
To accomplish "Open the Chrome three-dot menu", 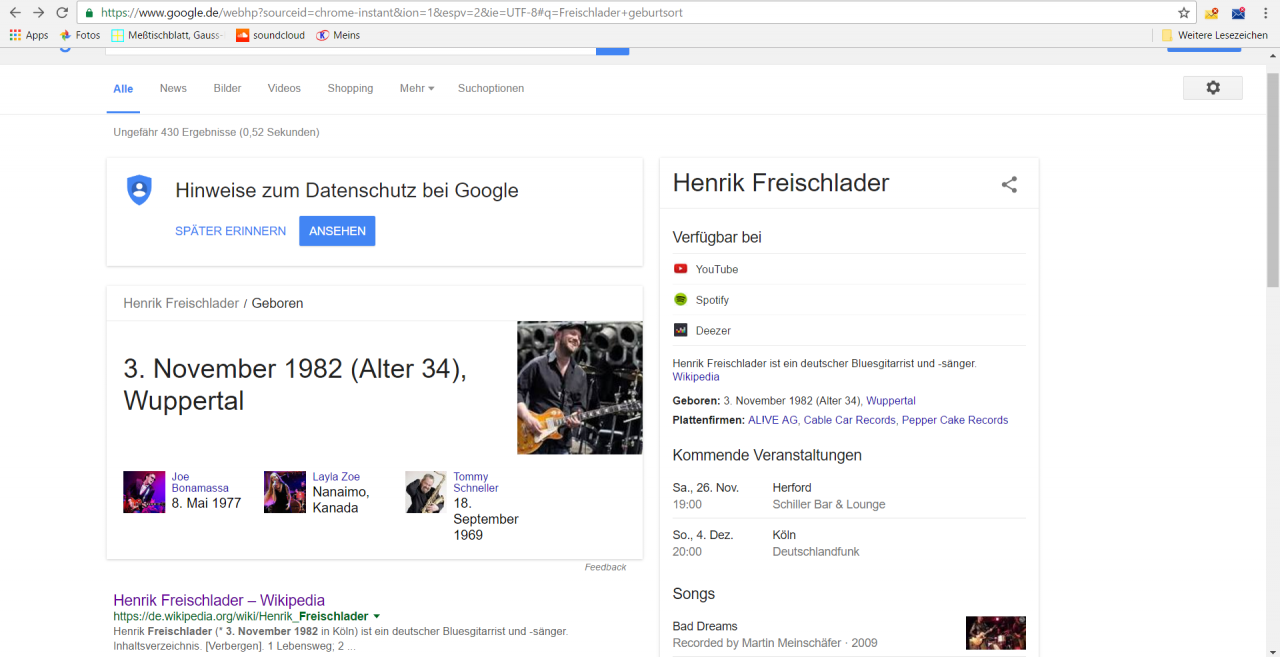I will click(x=1265, y=13).
